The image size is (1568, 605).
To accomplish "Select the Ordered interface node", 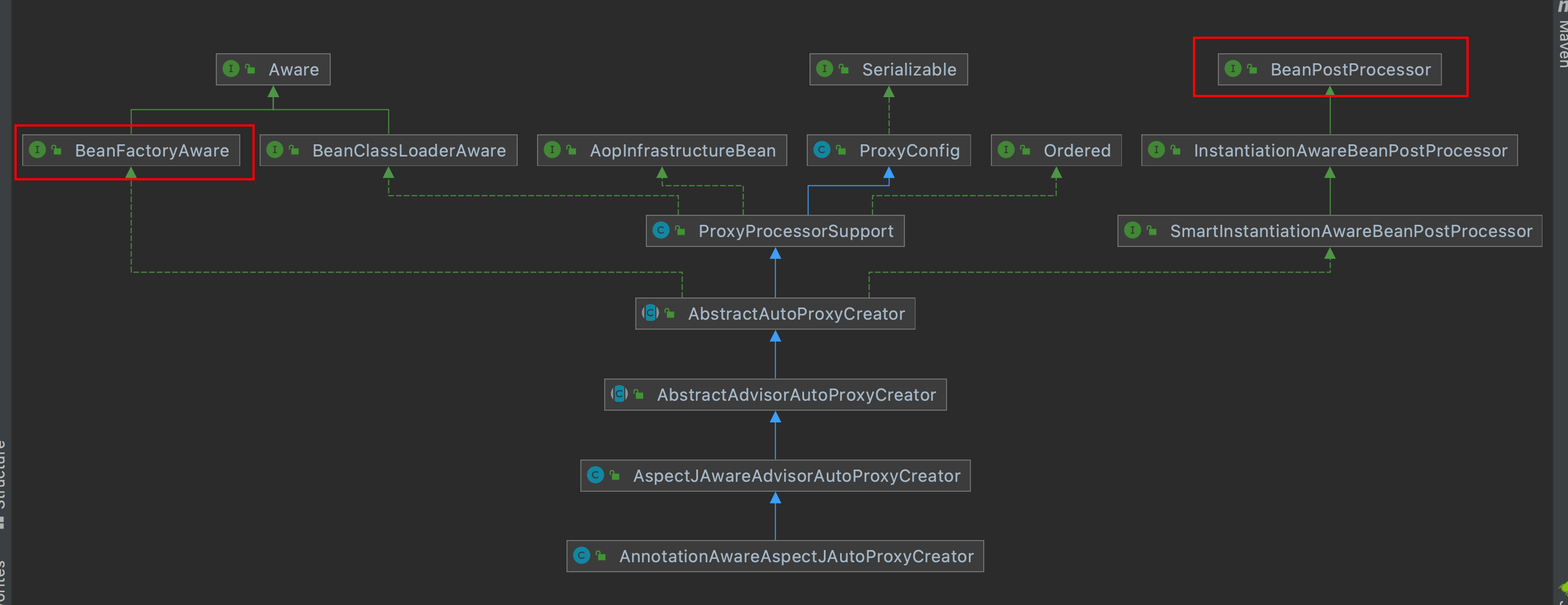I will [x=1056, y=150].
